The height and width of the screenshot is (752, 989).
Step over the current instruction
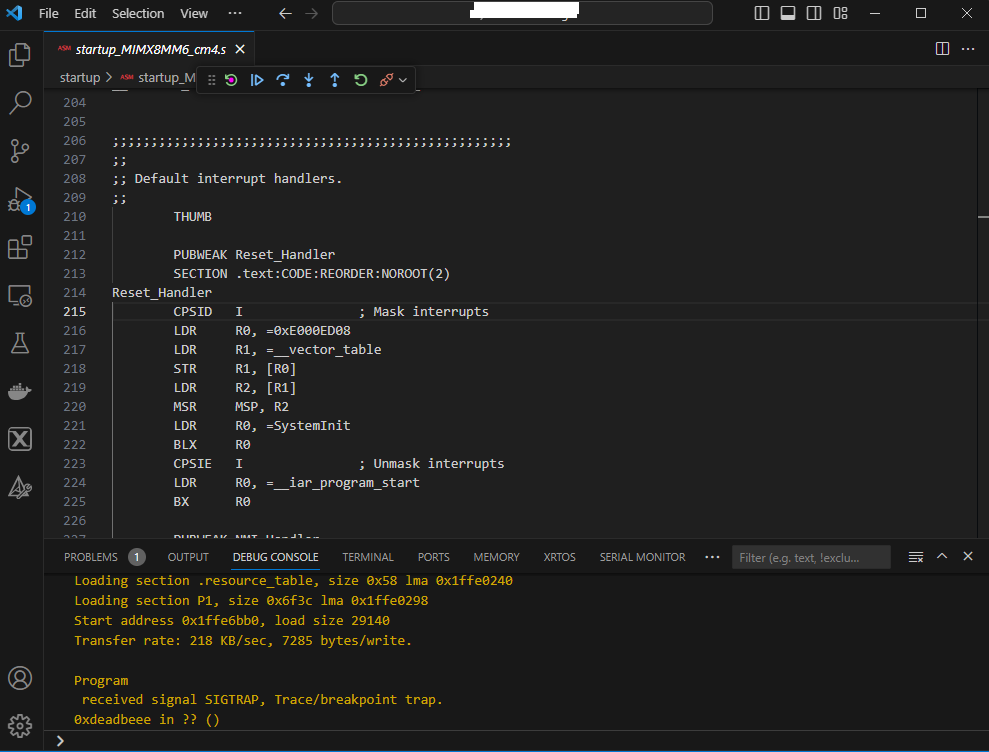[283, 80]
